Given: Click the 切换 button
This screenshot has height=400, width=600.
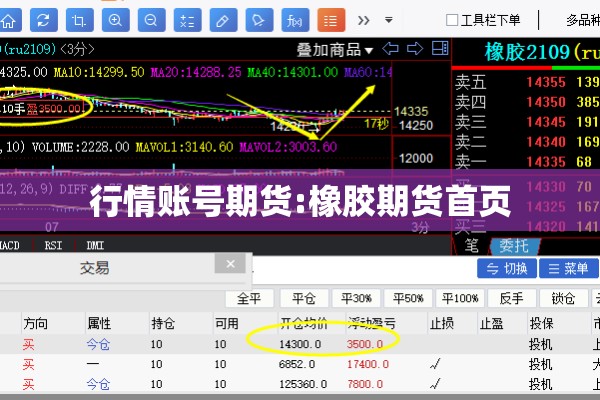Looking at the screenshot, I should (507, 268).
